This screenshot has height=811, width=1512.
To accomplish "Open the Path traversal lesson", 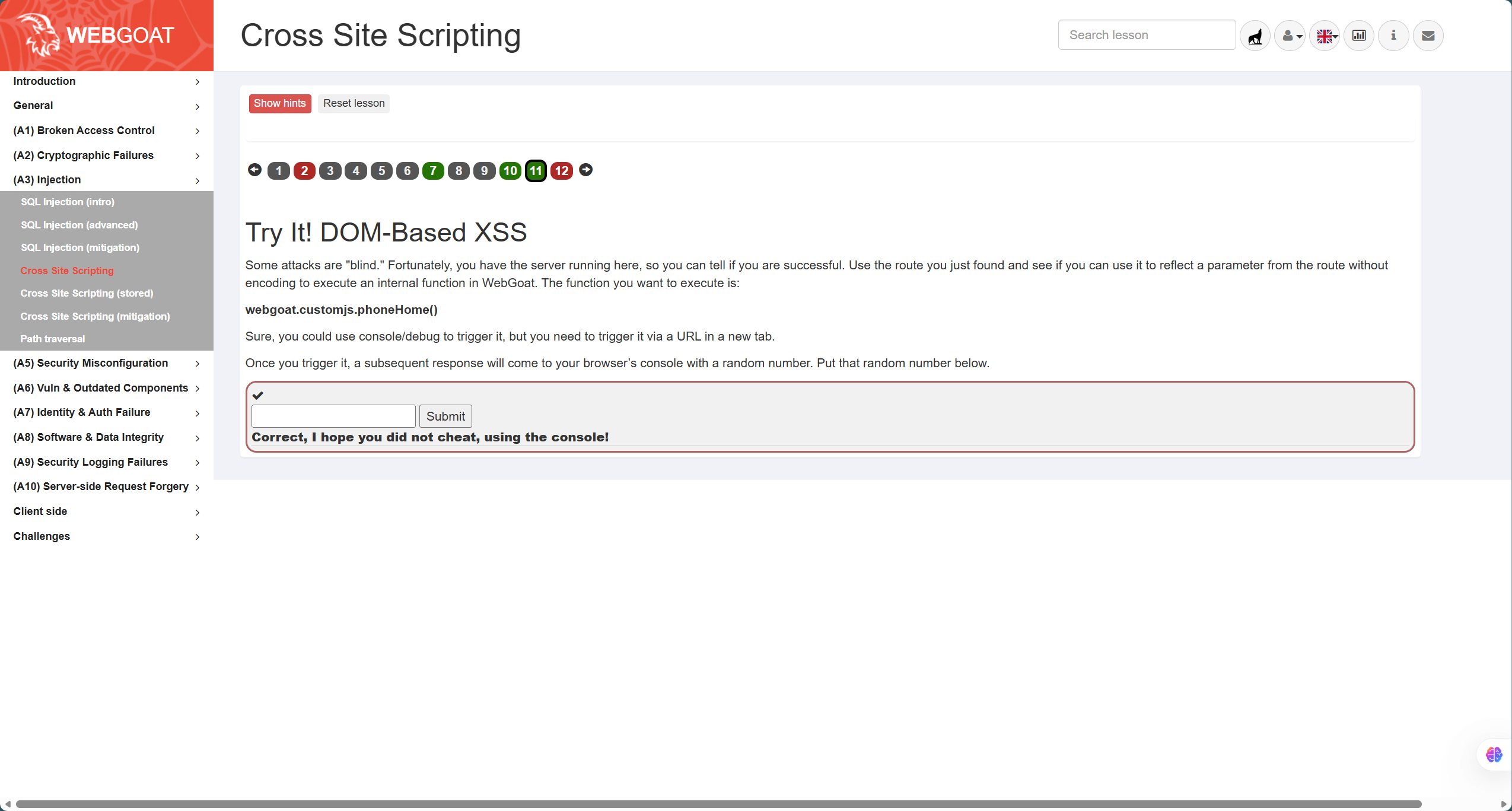I will (53, 339).
